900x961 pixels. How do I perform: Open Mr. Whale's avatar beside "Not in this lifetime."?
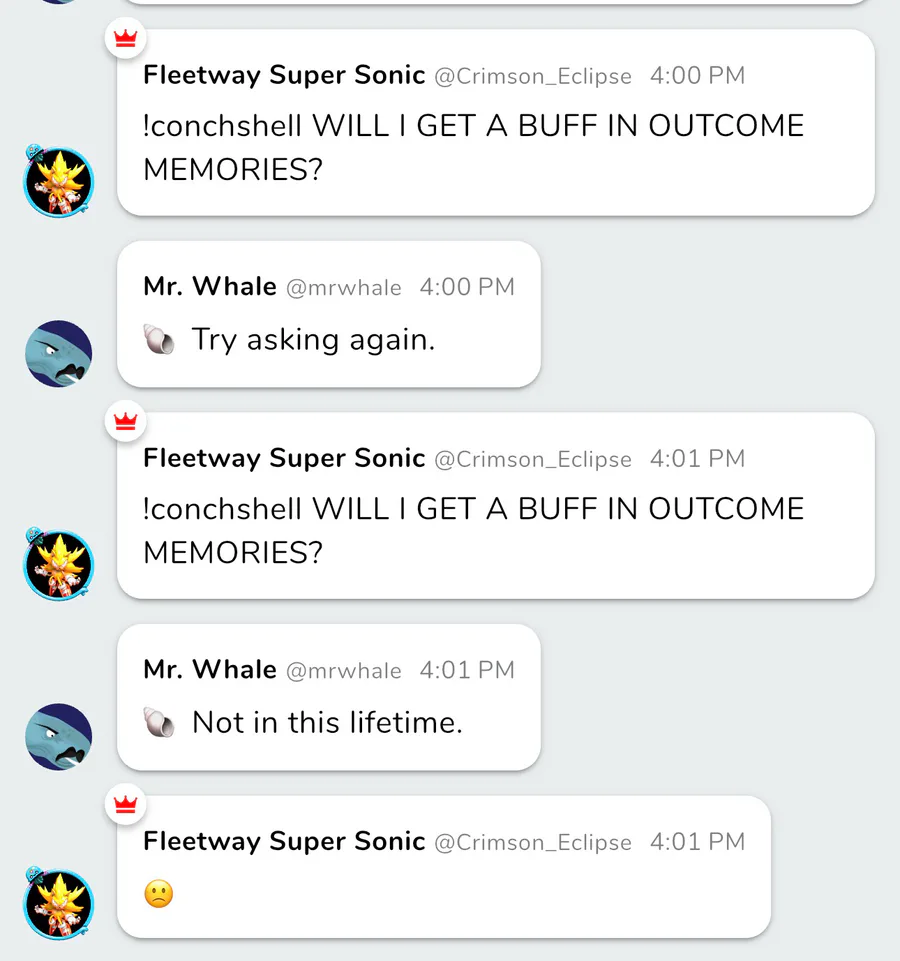(x=58, y=737)
